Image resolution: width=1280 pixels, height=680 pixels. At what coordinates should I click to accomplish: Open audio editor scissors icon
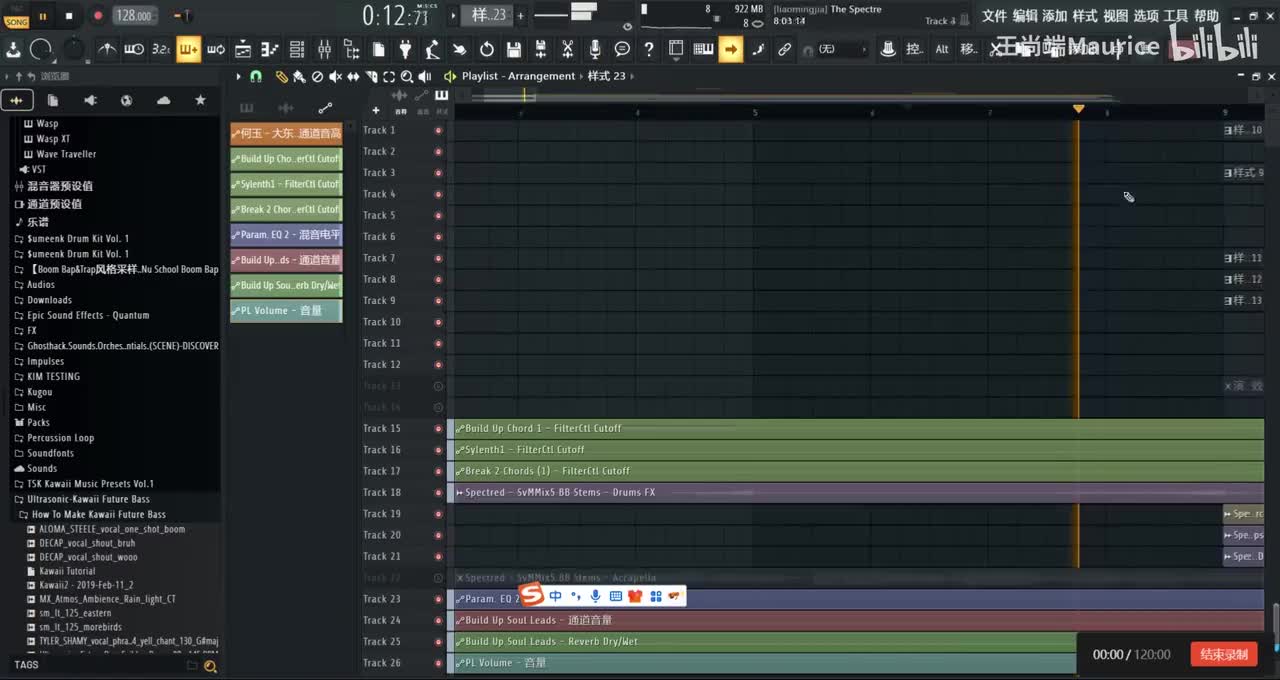pyautogui.click(x=567, y=49)
